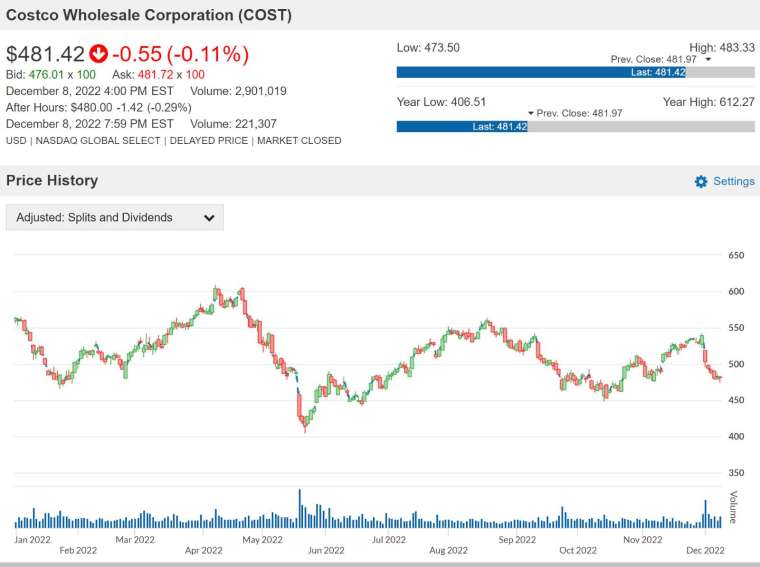Click the Low: 473.50 label
Screen dimensions: 760x567
(428, 47)
